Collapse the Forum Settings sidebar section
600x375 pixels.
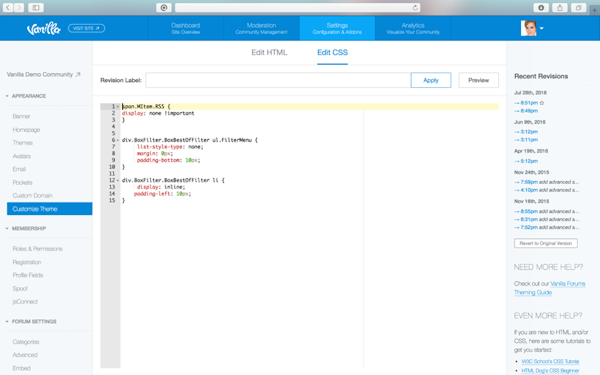pos(7,321)
